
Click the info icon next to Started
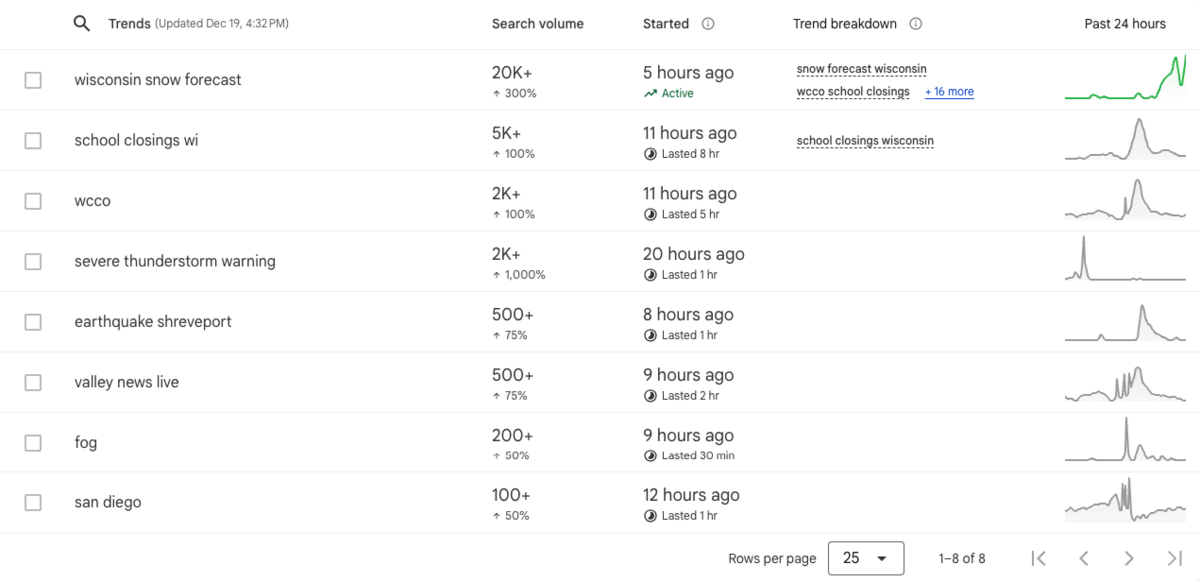(708, 24)
